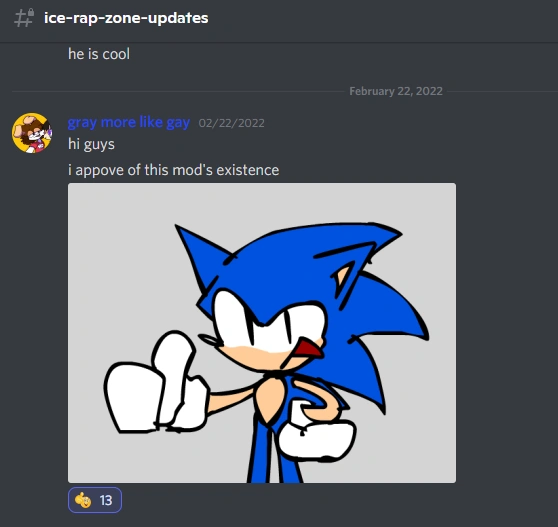Click the reaction count number 13
558x527 pixels.
point(106,500)
